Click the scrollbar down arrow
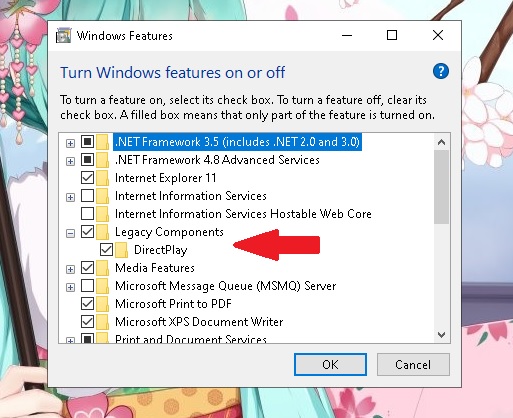Image resolution: width=513 pixels, height=418 pixels. [x=441, y=334]
